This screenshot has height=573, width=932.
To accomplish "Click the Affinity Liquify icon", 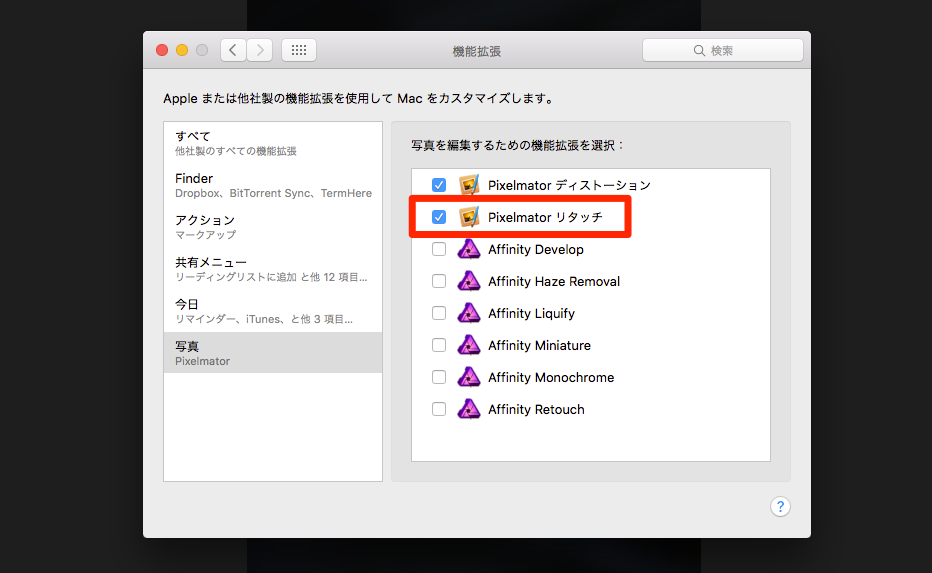I will [469, 313].
